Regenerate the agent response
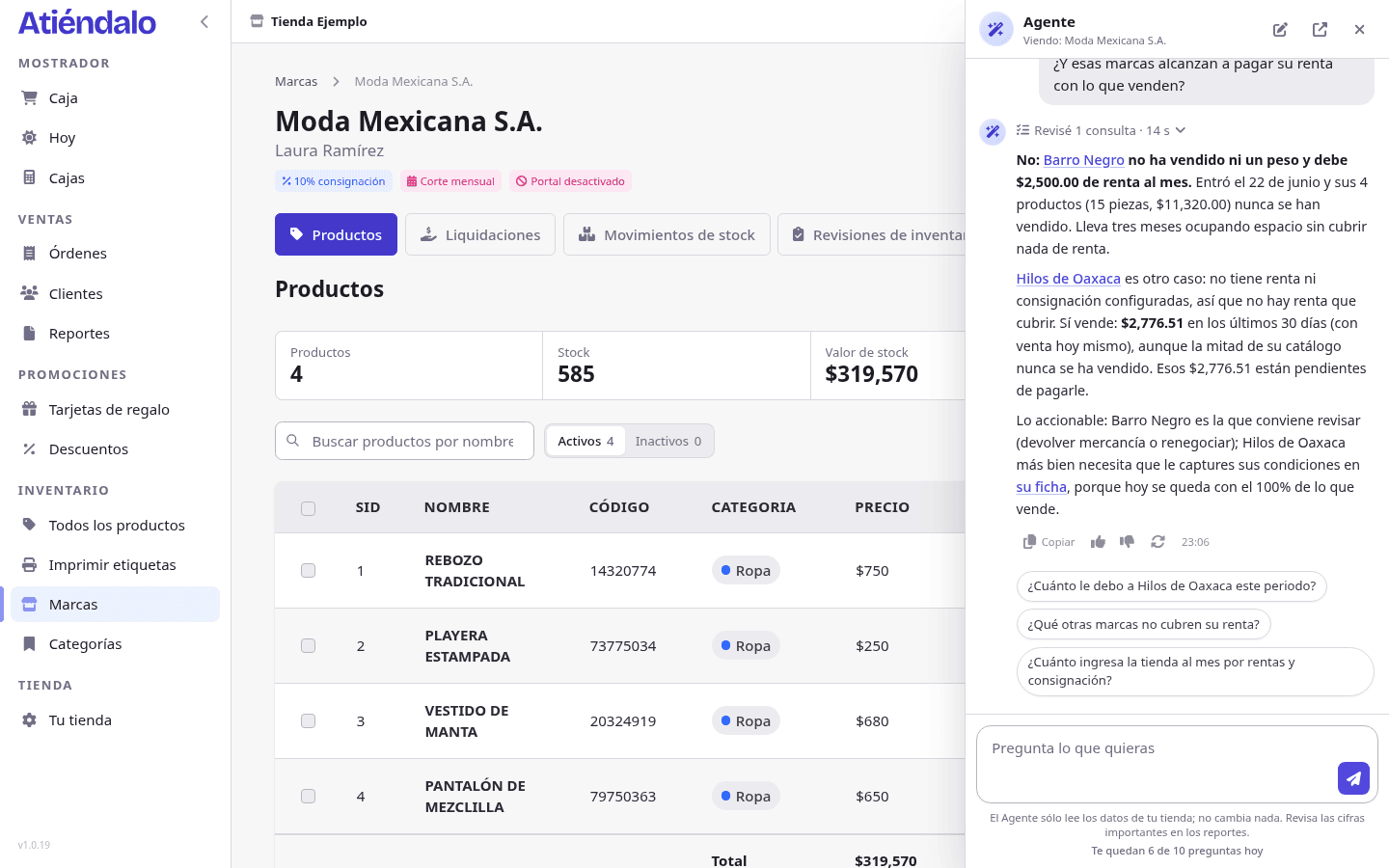The image size is (1389, 868). [1157, 542]
